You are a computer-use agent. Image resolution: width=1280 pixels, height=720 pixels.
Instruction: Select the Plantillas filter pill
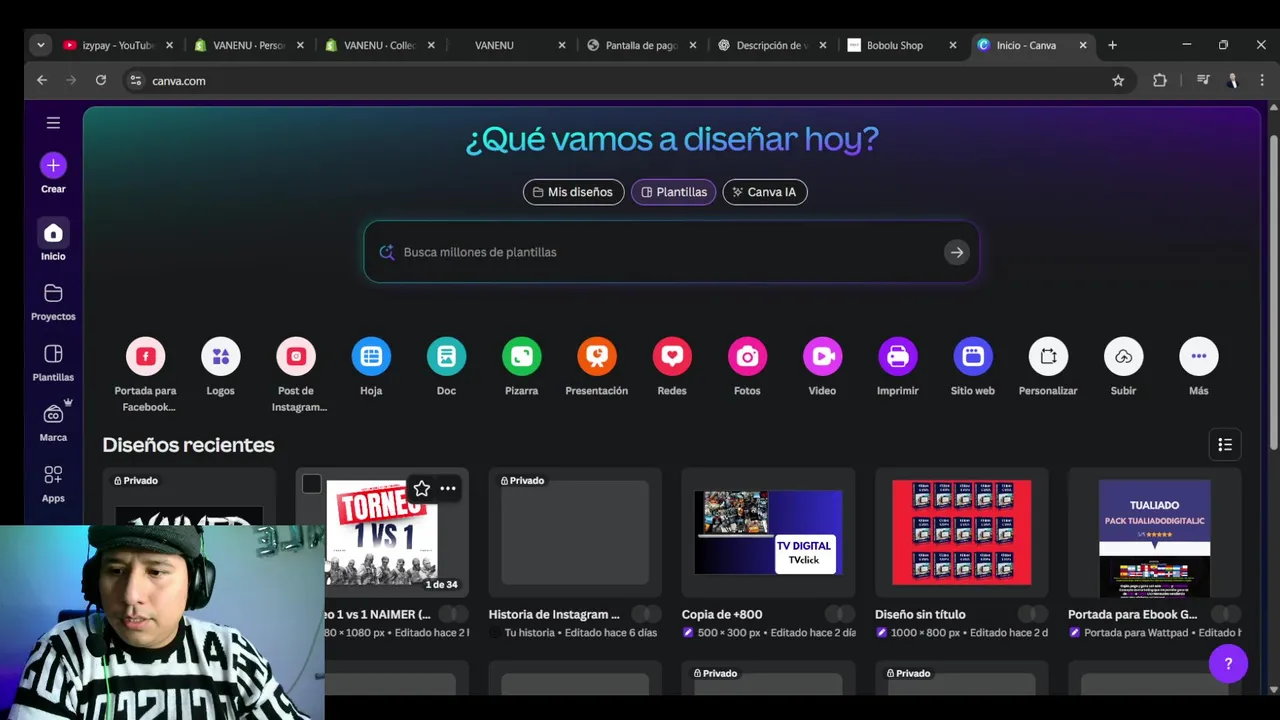[673, 192]
